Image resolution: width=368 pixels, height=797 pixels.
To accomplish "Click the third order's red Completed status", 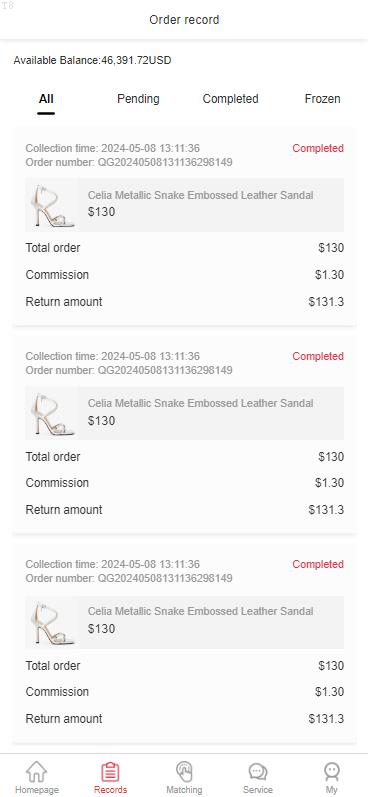I will click(318, 564).
